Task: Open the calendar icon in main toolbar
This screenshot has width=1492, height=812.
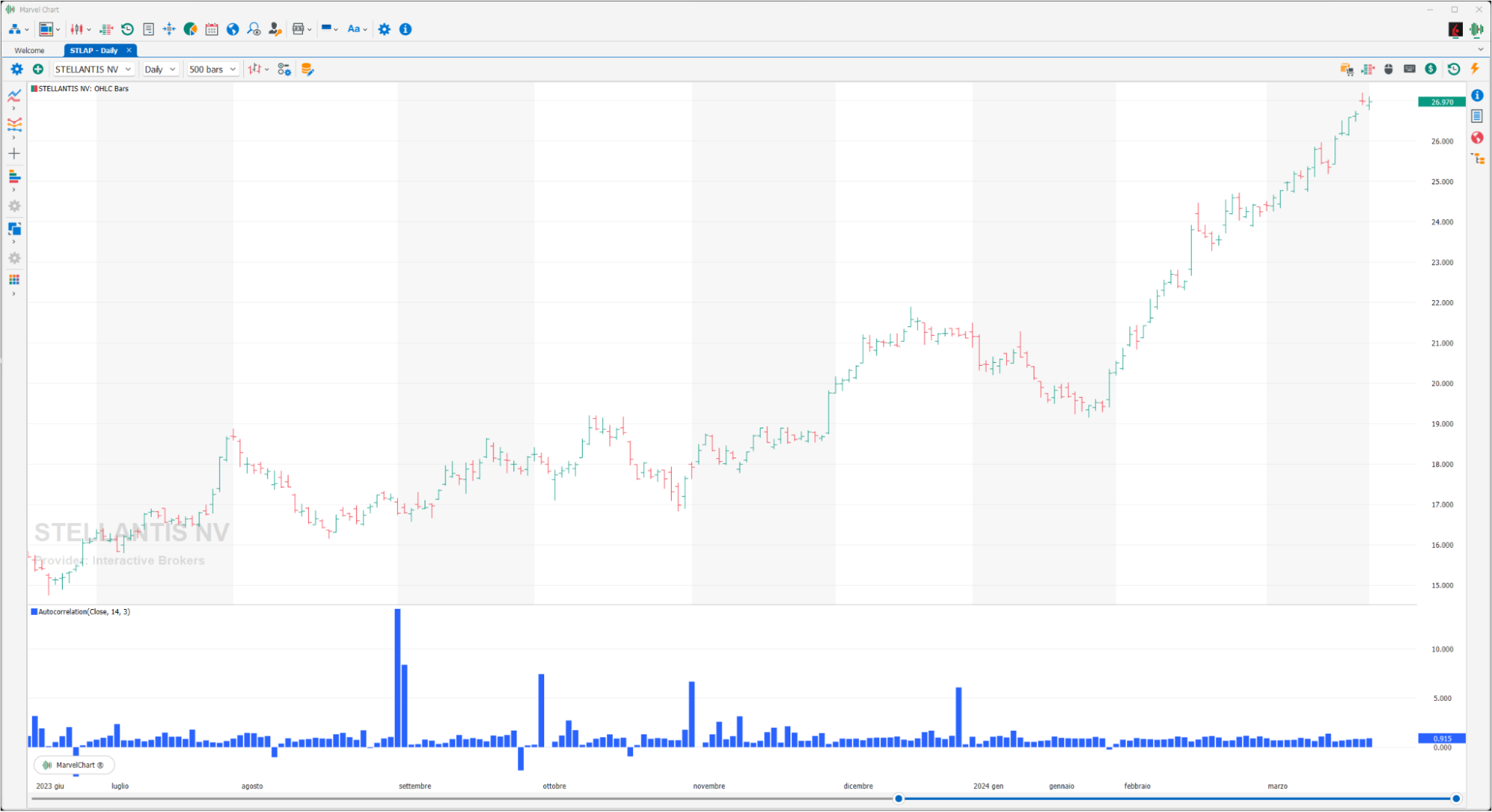Action: pos(212,29)
